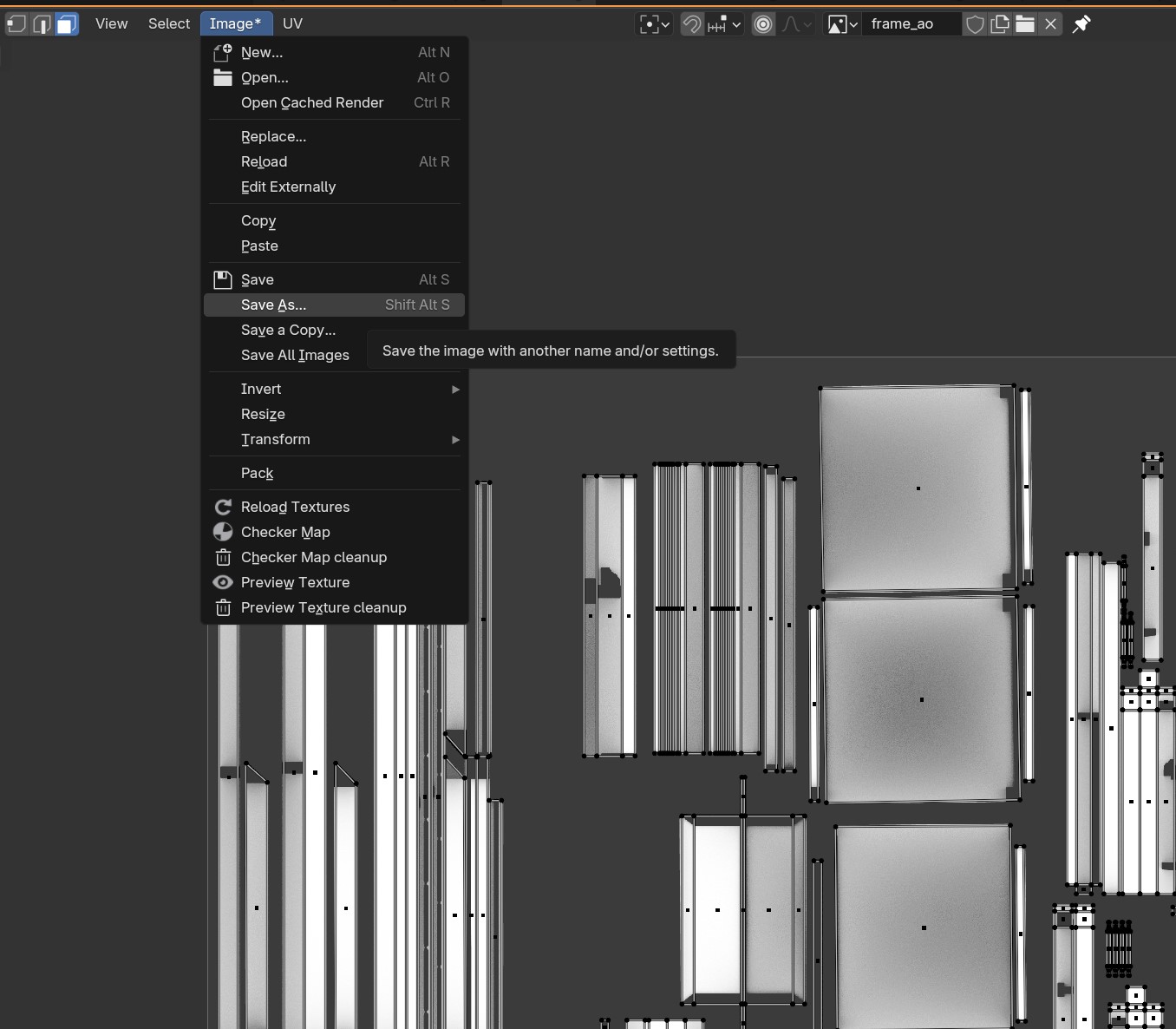Viewport: 1176px width, 1029px height.
Task: Select vertex selection mode icon
Action: point(16,23)
